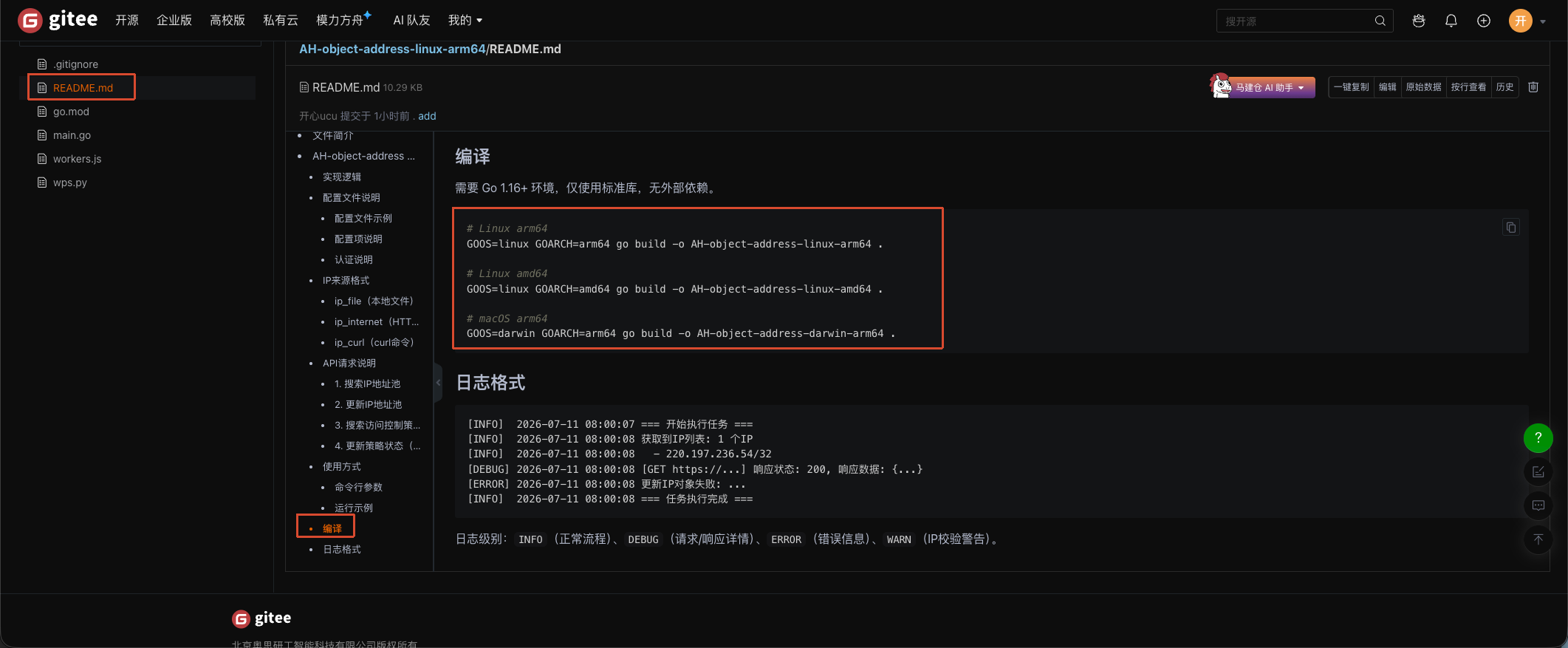Open the notifications bell
This screenshot has height=648, width=1568.
coord(1451,21)
